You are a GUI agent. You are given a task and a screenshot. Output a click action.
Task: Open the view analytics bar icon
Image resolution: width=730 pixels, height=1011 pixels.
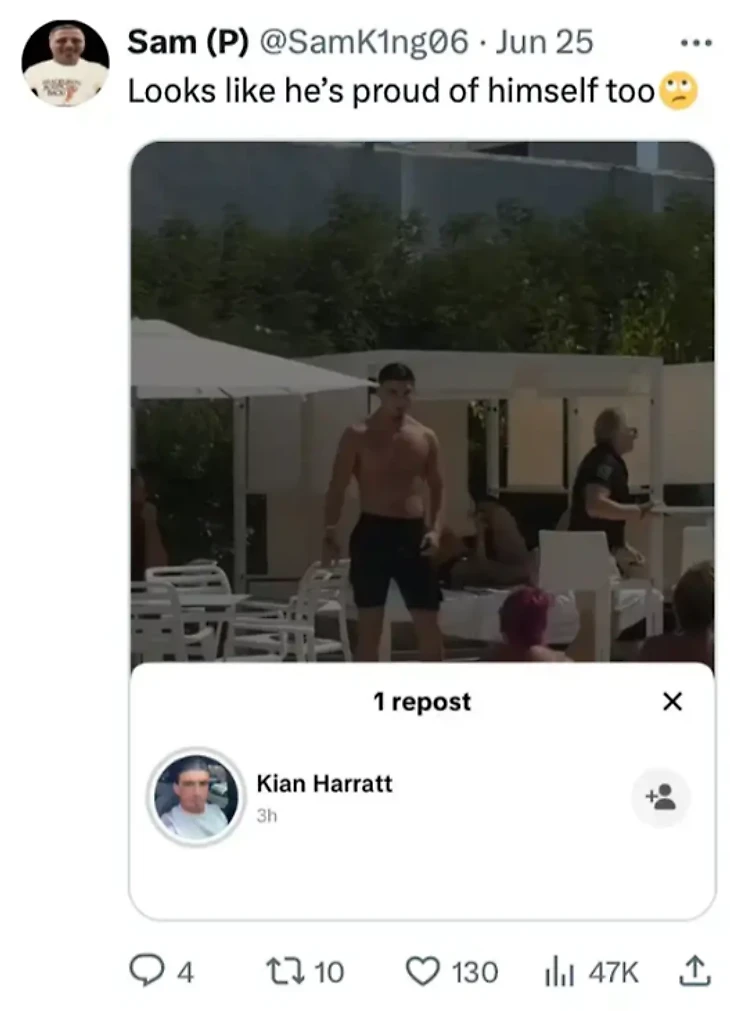(x=559, y=973)
